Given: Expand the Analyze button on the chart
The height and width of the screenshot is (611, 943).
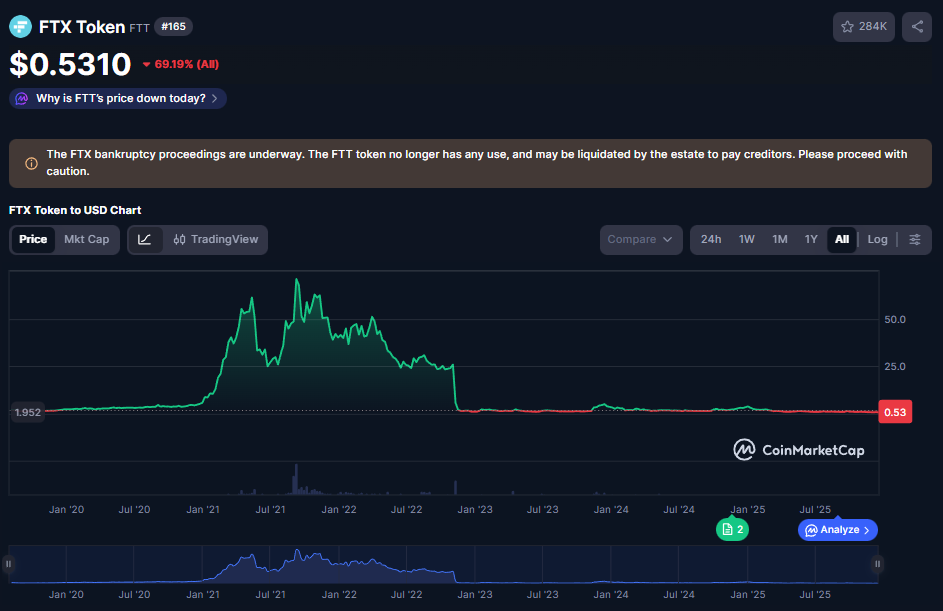Looking at the screenshot, I should pos(838,530).
